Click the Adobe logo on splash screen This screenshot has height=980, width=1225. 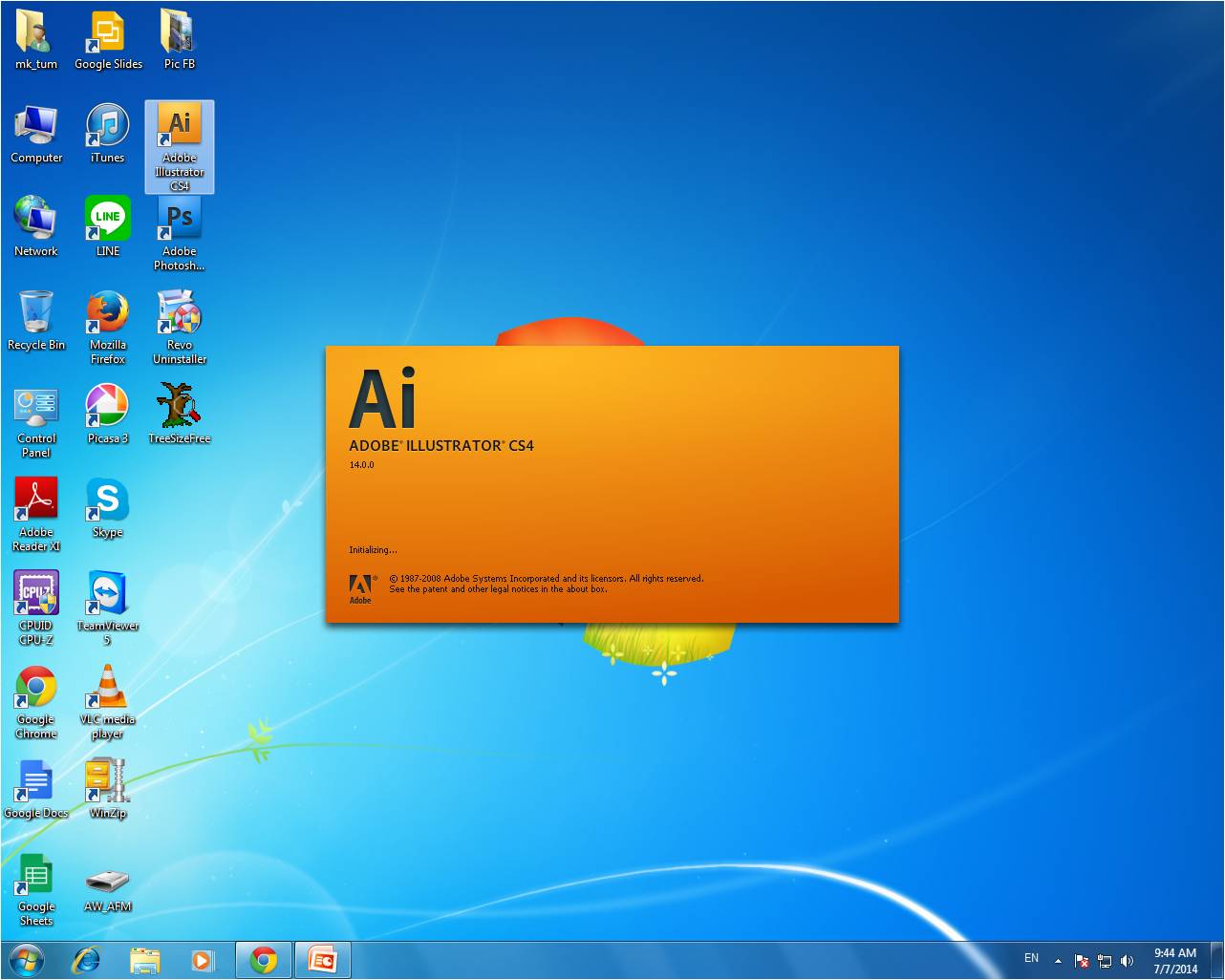[x=361, y=588]
